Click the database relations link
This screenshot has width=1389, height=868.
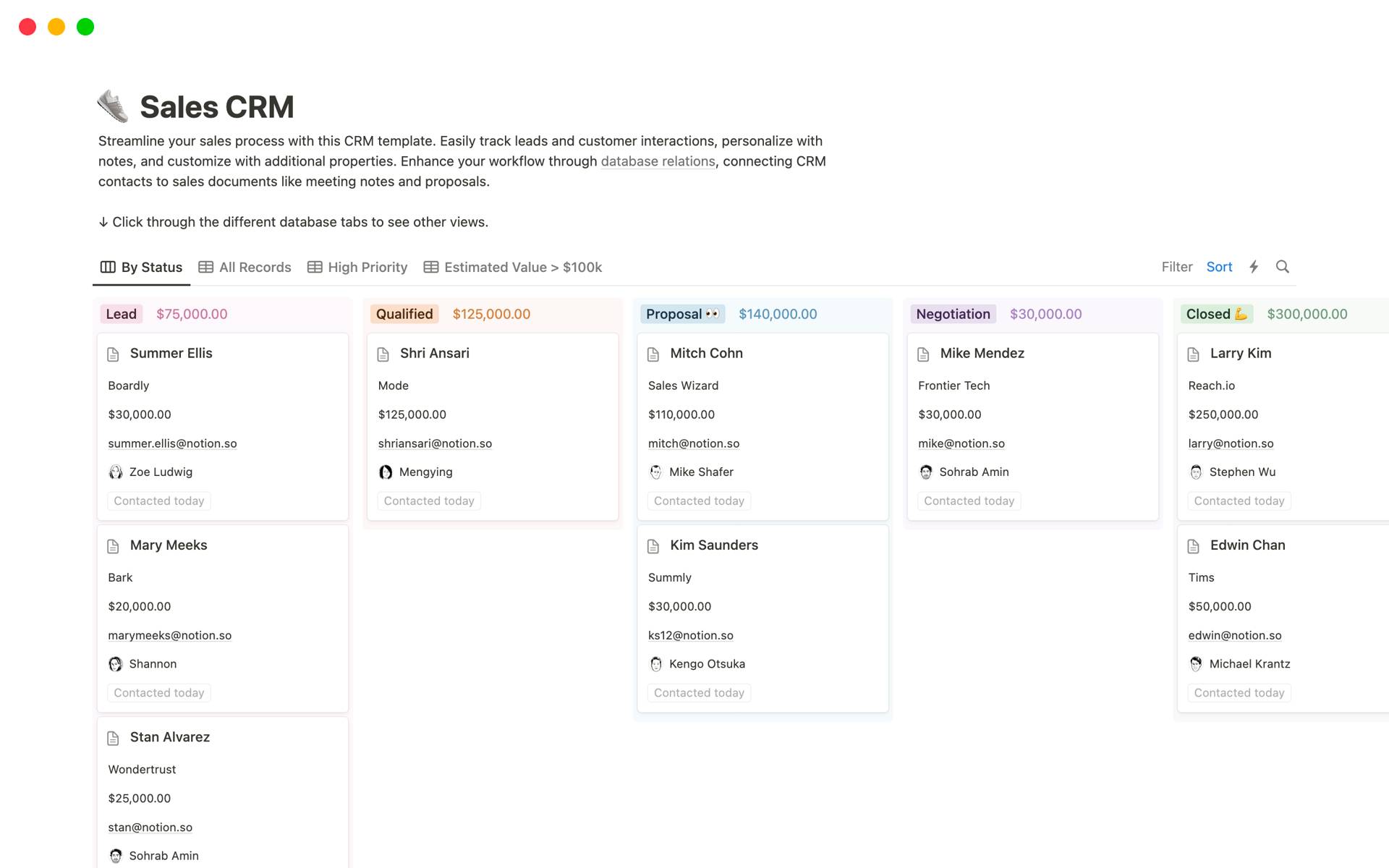pyautogui.click(x=657, y=161)
